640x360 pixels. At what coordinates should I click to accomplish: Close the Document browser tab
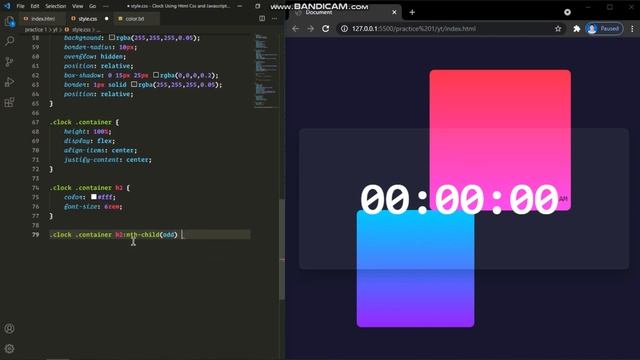(394, 12)
